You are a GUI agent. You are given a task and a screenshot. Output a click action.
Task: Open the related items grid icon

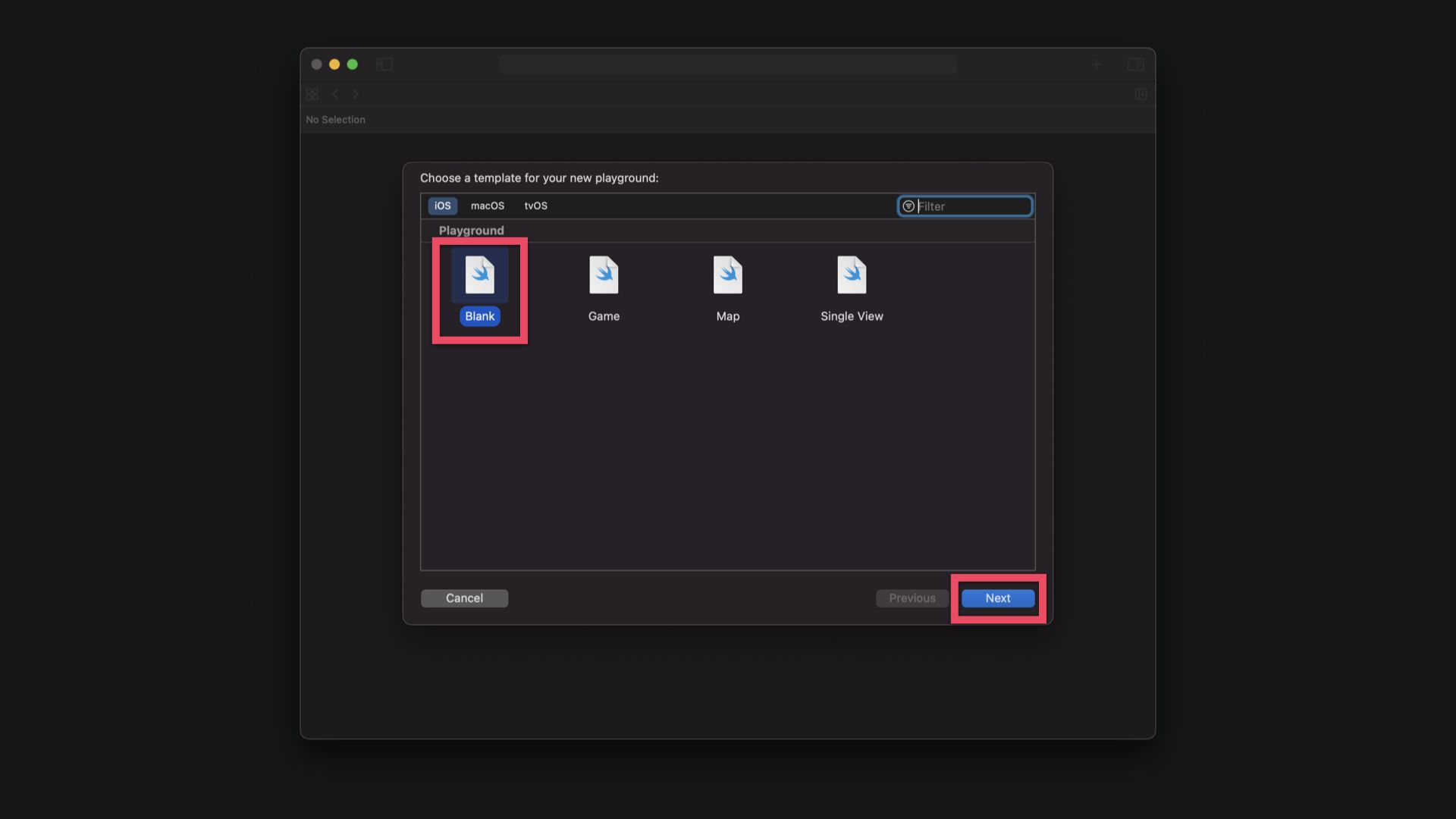point(312,94)
